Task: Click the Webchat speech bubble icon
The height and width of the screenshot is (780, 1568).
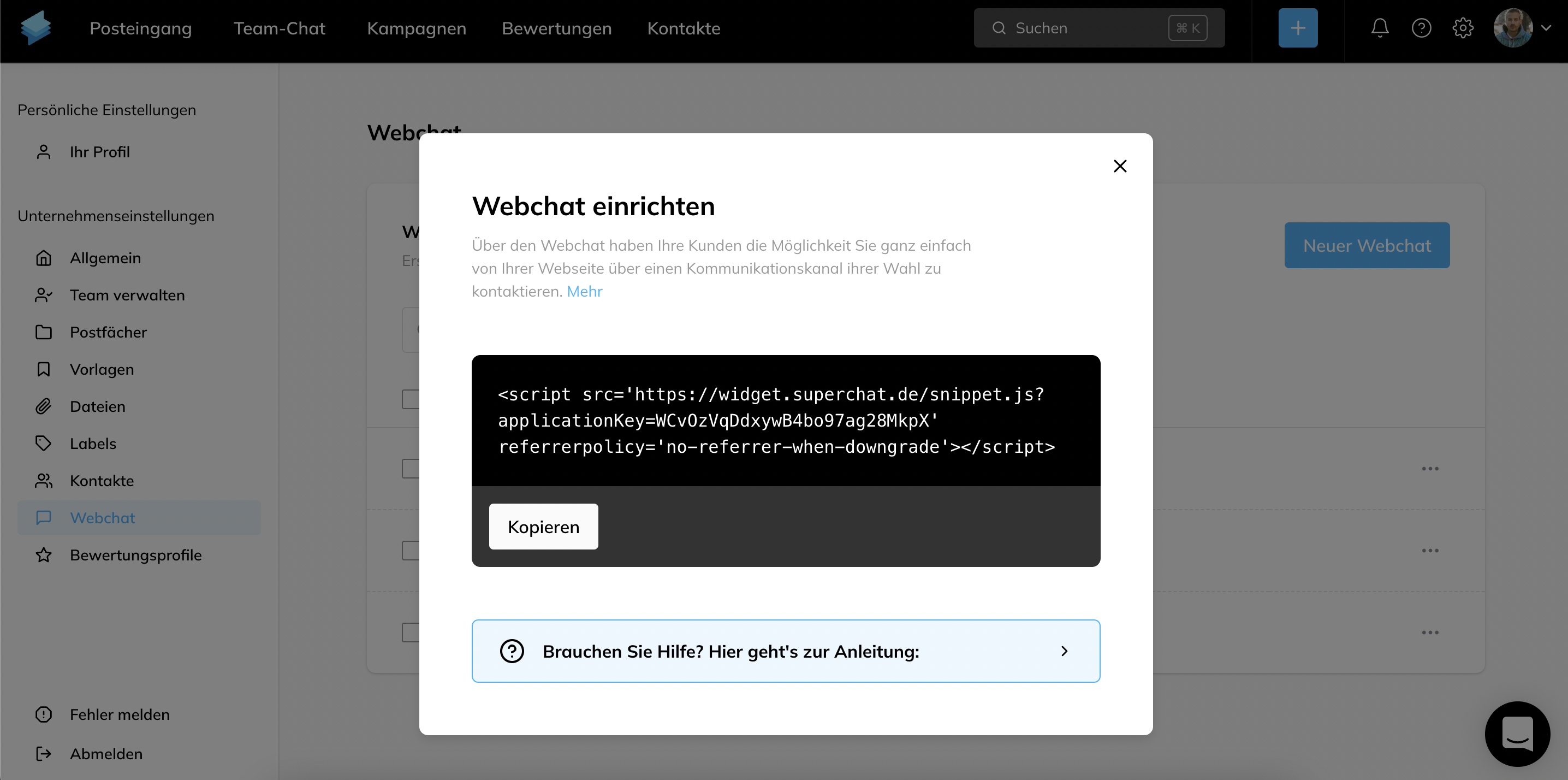Action: [x=43, y=518]
